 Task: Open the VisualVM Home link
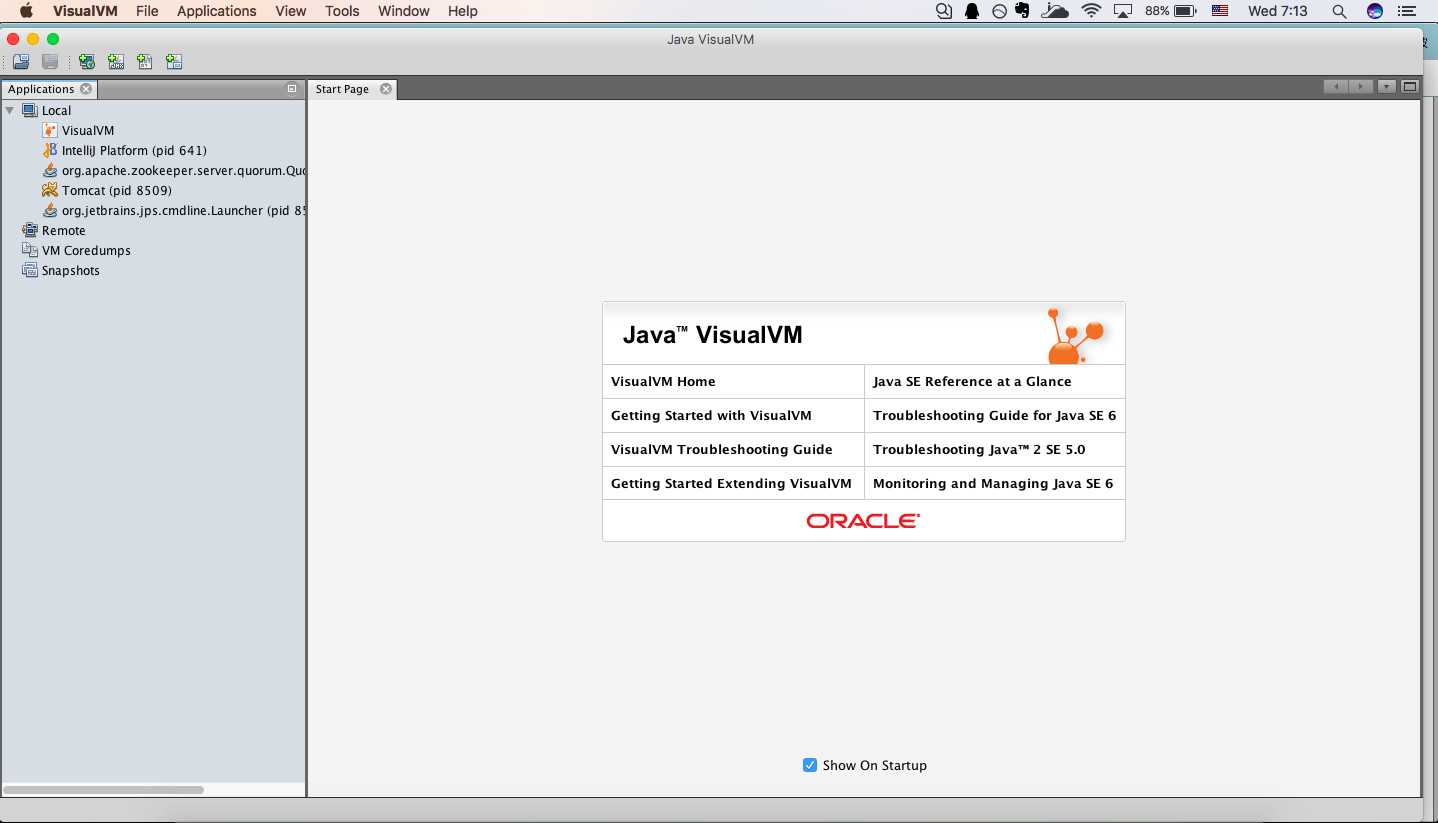coord(663,381)
